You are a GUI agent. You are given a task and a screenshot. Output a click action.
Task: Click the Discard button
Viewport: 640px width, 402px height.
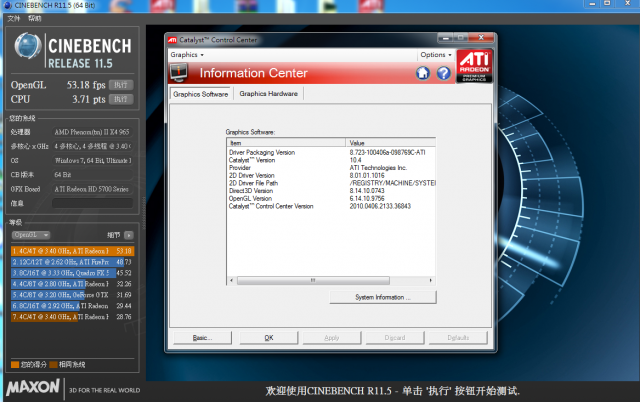(395, 338)
